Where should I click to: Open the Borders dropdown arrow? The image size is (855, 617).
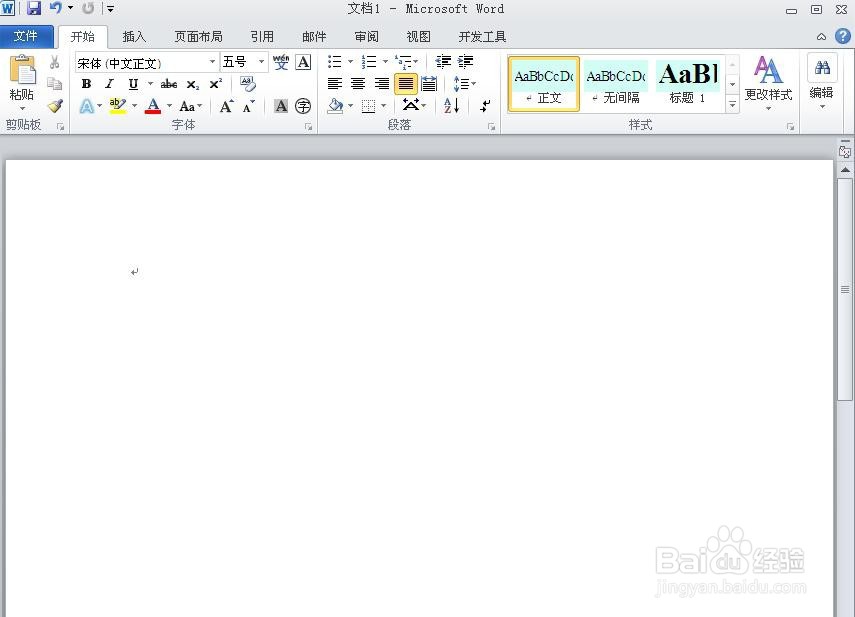[384, 106]
